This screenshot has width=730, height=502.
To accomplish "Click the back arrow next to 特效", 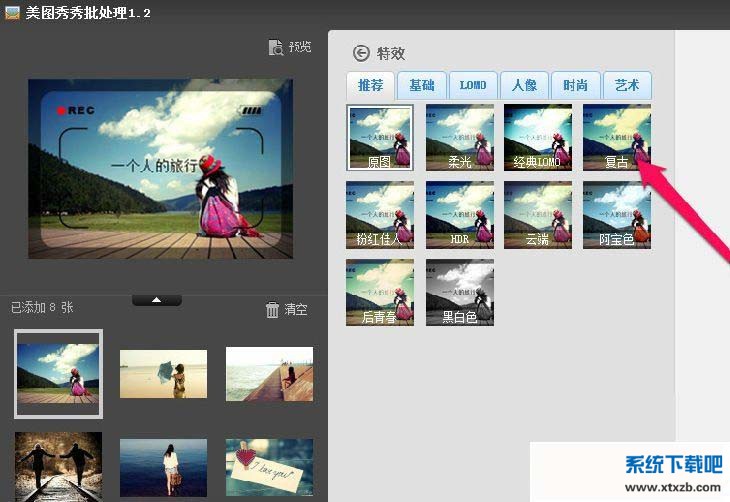I will tap(361, 53).
